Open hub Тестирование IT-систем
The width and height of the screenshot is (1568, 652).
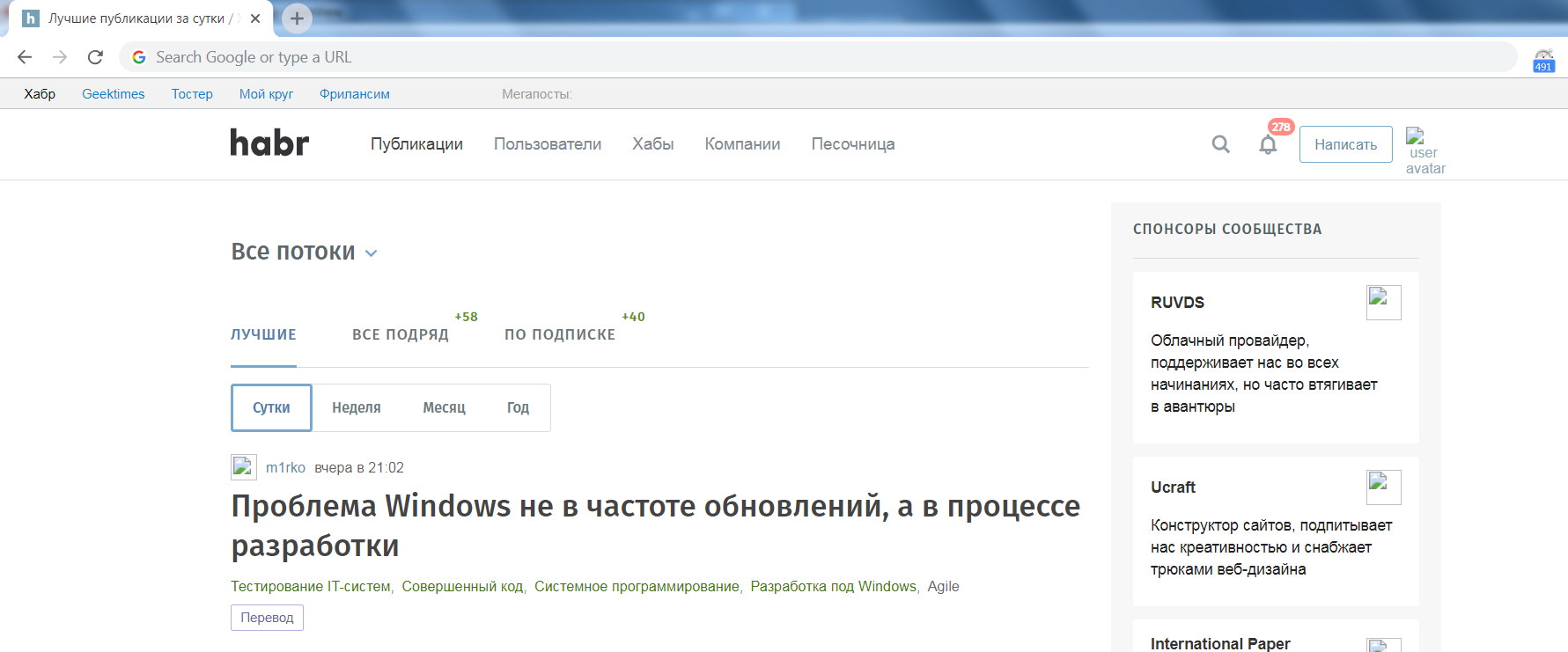point(311,587)
